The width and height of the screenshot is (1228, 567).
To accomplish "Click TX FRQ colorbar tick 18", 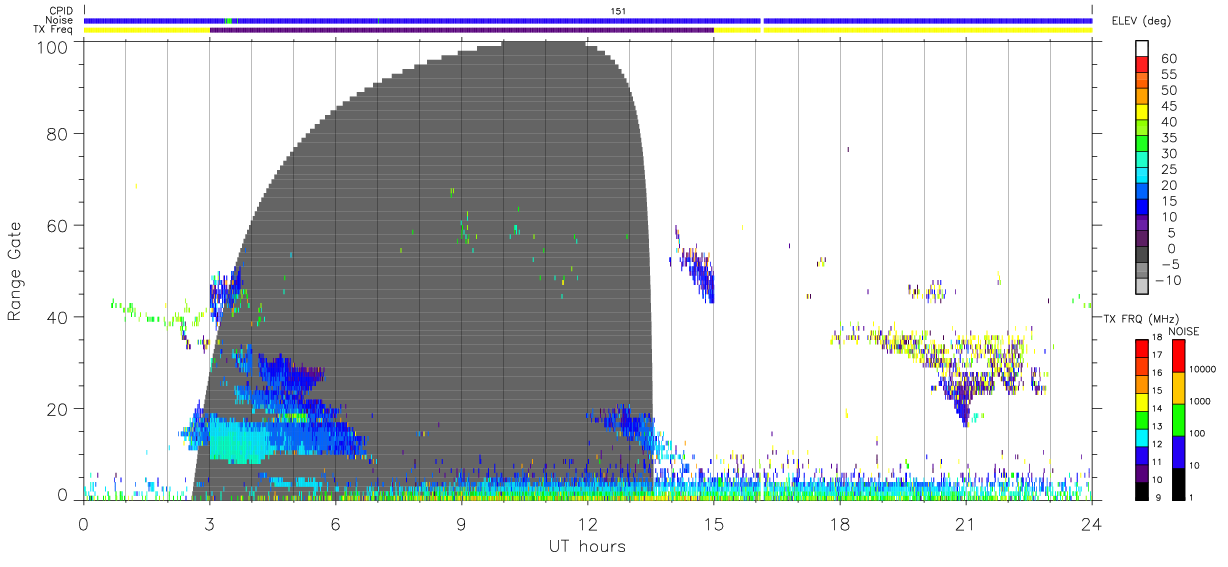I will click(1157, 338).
